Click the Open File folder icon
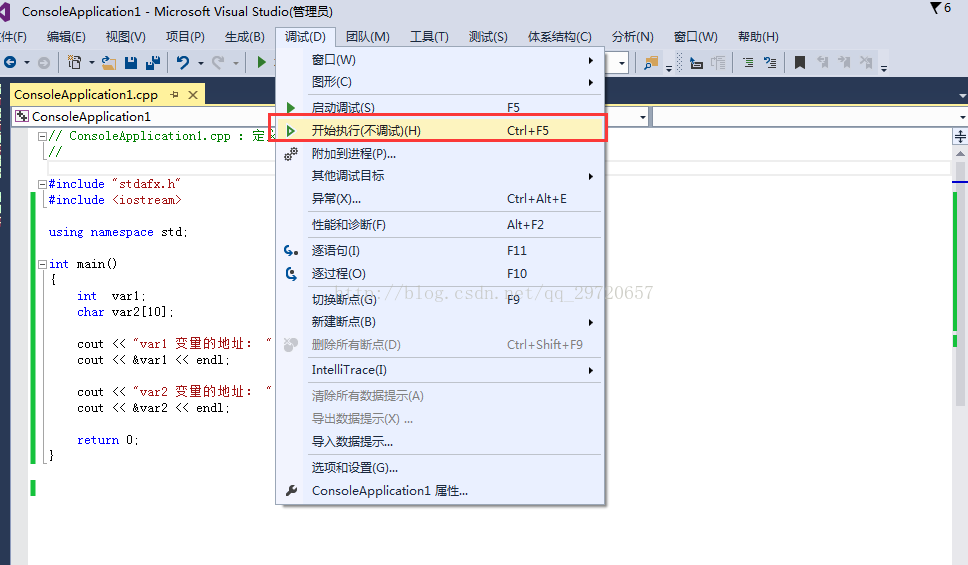The image size is (968, 565). [x=109, y=62]
